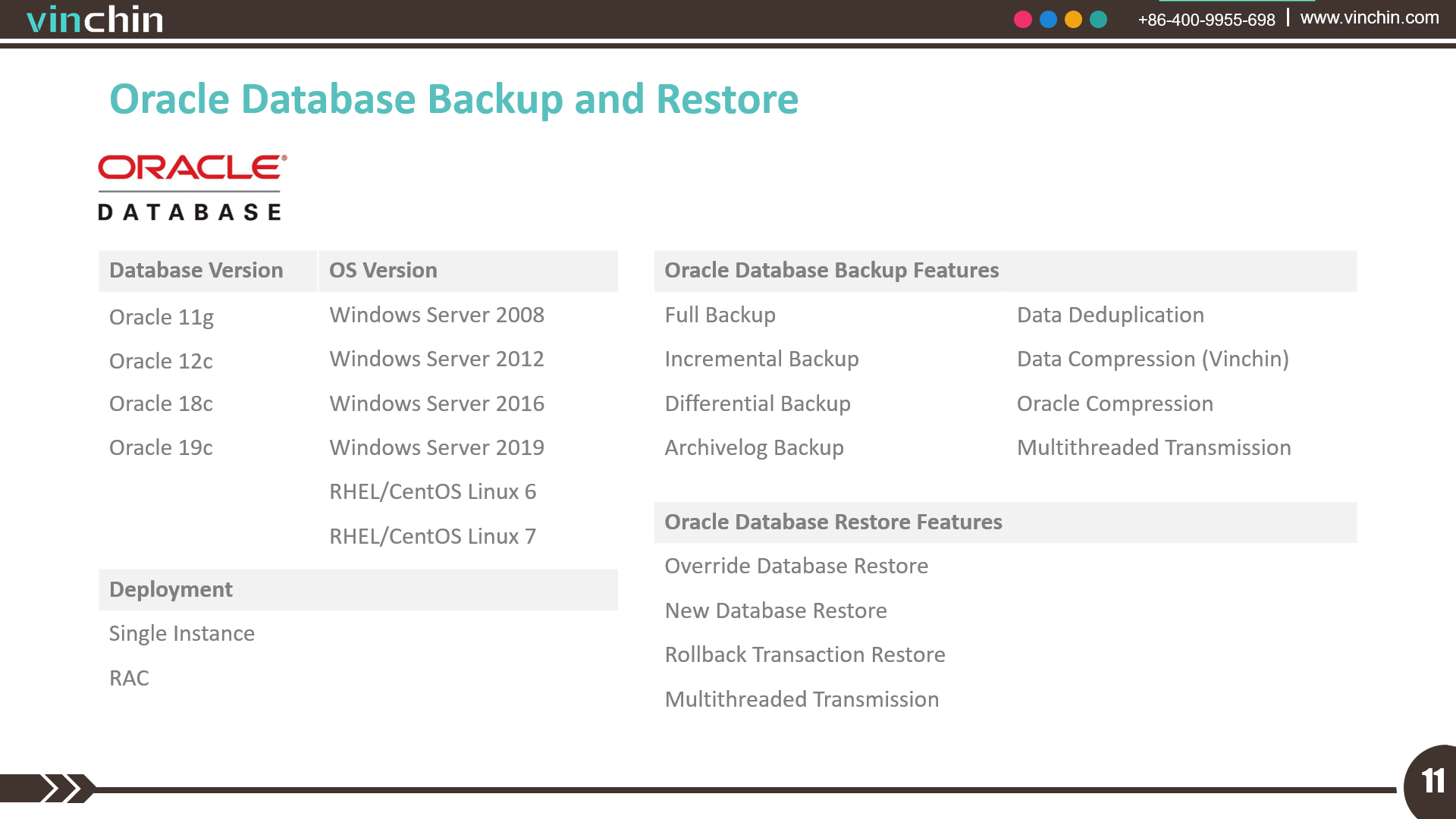Select Windows Server 2012 entry

[x=437, y=359]
